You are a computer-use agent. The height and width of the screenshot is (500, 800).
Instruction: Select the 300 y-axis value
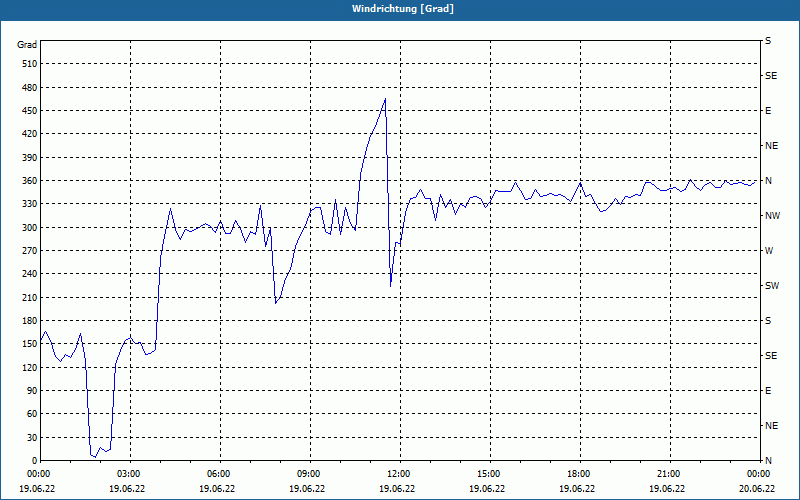click(30, 227)
